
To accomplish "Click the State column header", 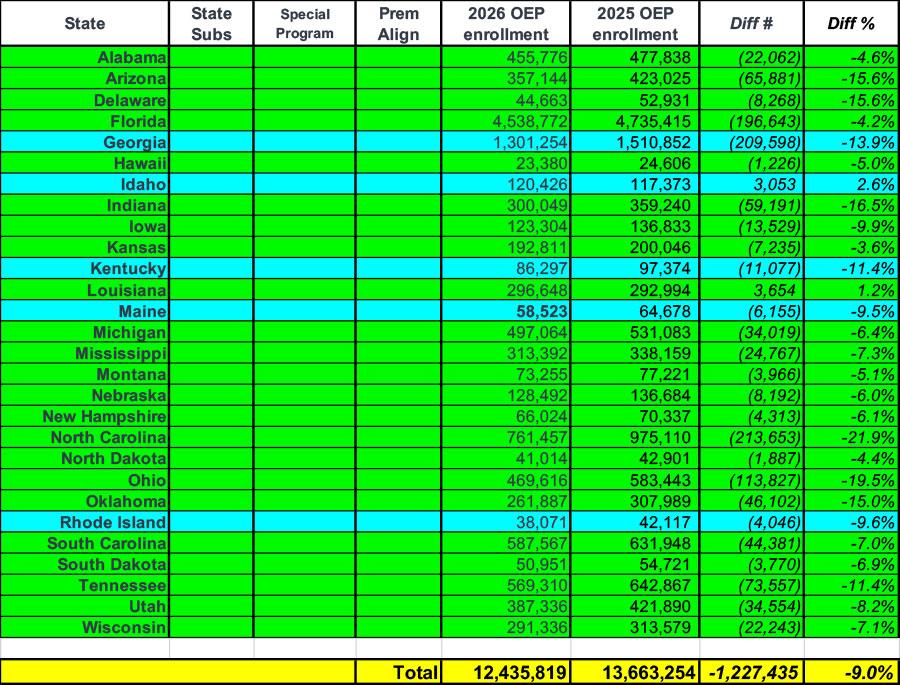I will (x=84, y=23).
